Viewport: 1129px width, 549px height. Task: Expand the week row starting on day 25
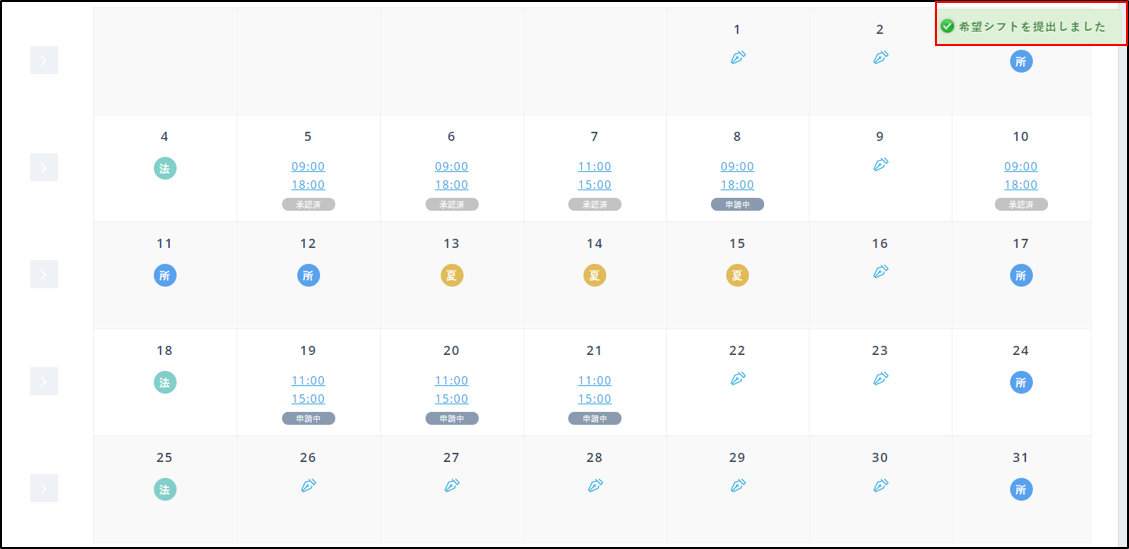coord(44,488)
